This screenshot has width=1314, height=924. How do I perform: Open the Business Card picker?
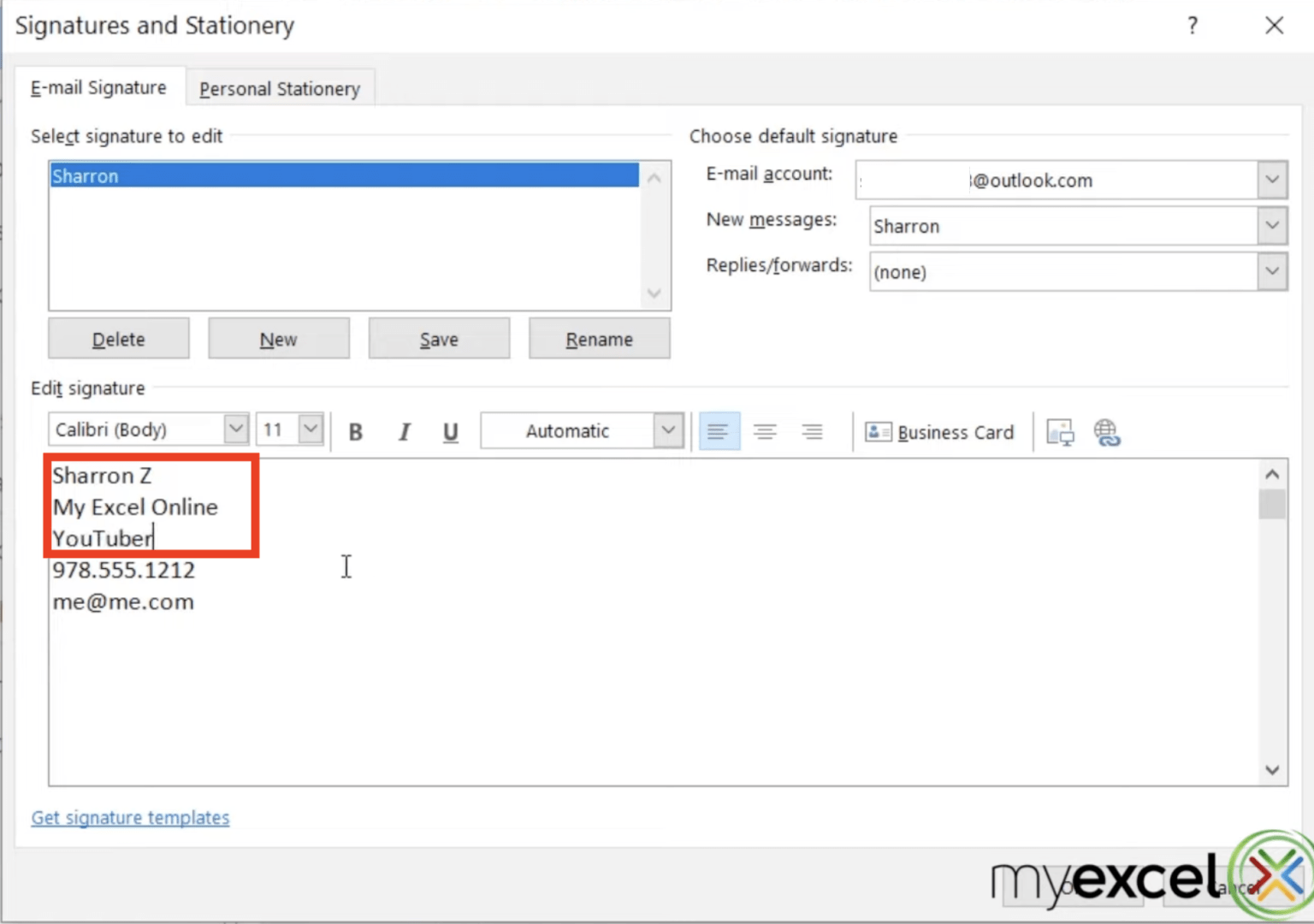tap(940, 431)
